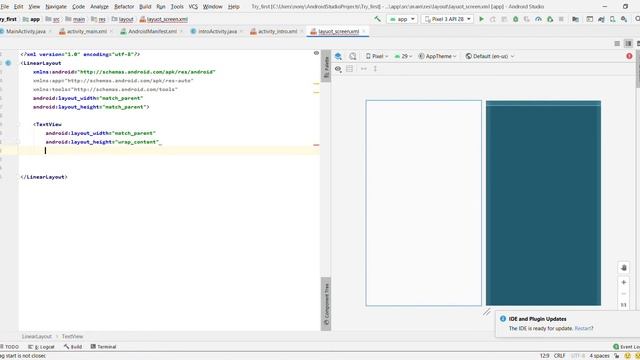Click LinearLayout in bottom breadcrumb
This screenshot has height=360, width=640.
click(37, 336)
